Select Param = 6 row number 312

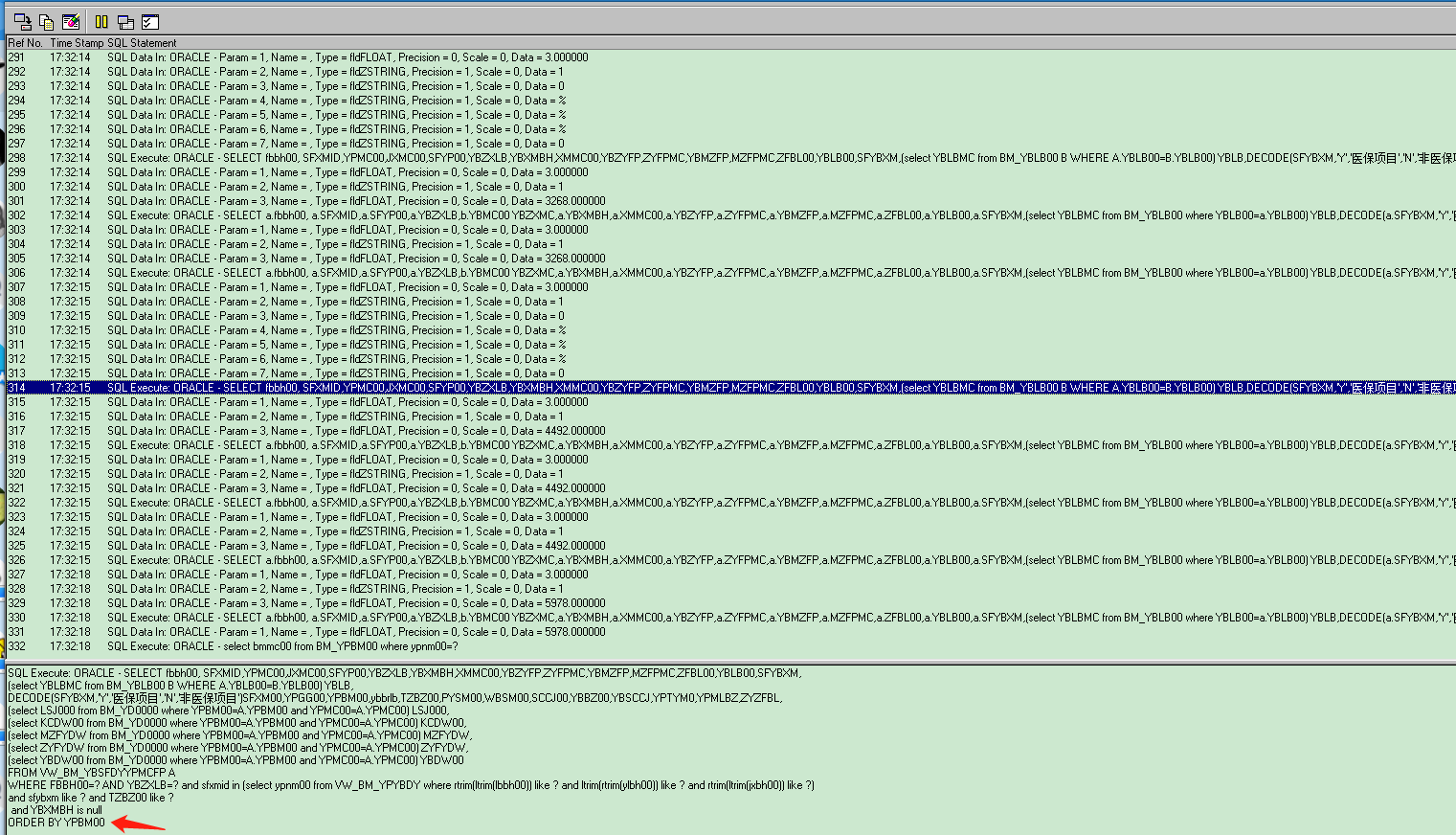point(731,359)
